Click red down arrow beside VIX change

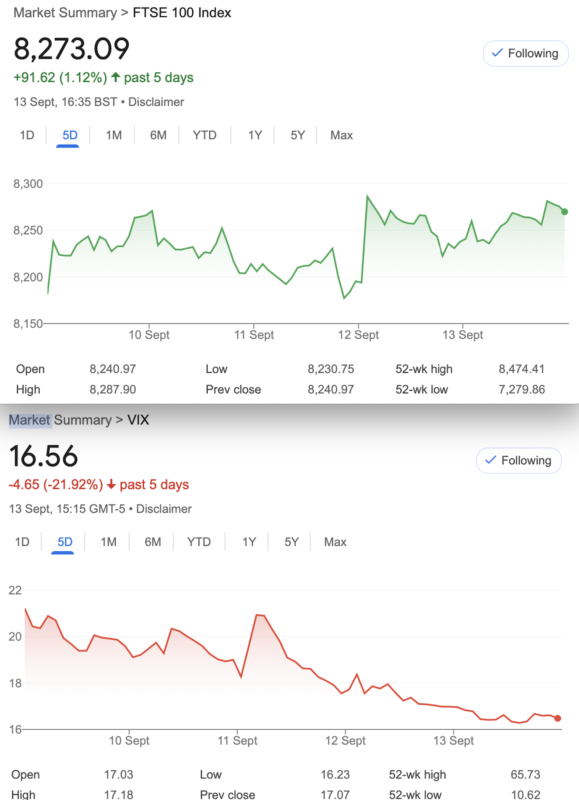(x=111, y=485)
